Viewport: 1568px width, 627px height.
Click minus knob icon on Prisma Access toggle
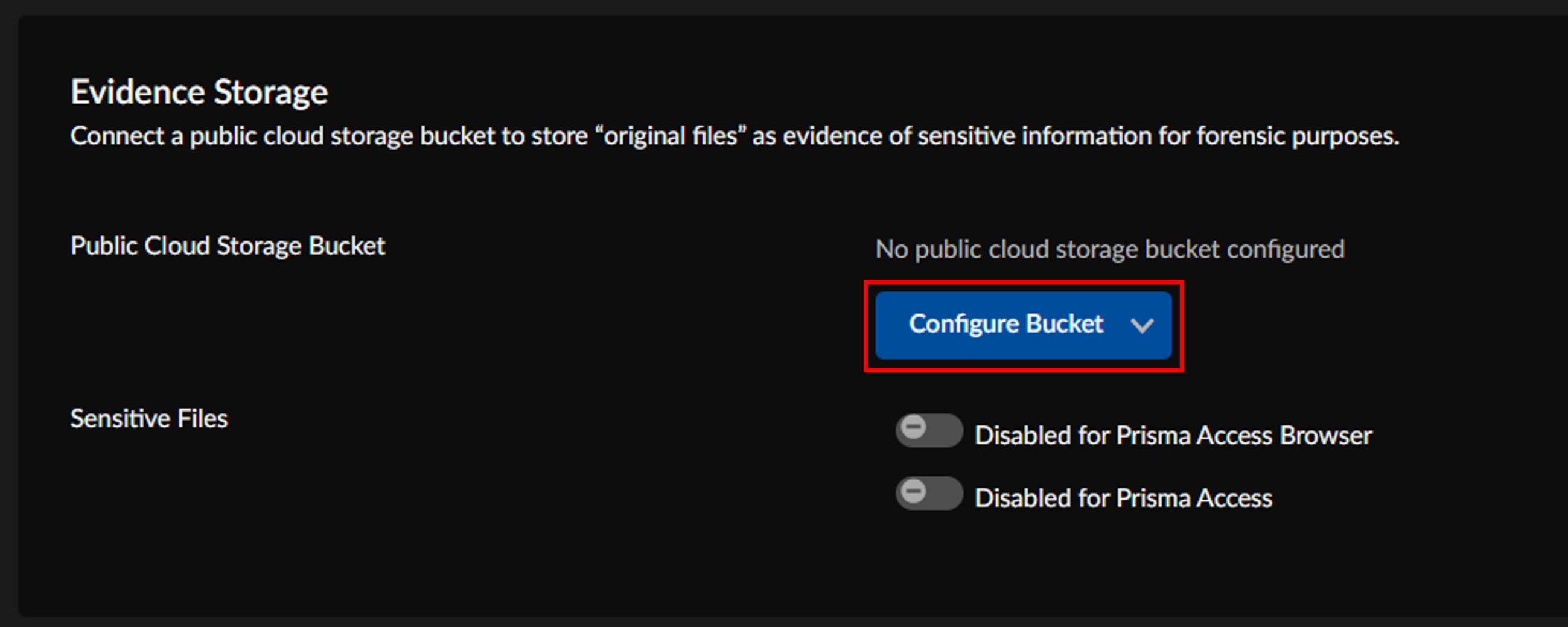coord(914,491)
